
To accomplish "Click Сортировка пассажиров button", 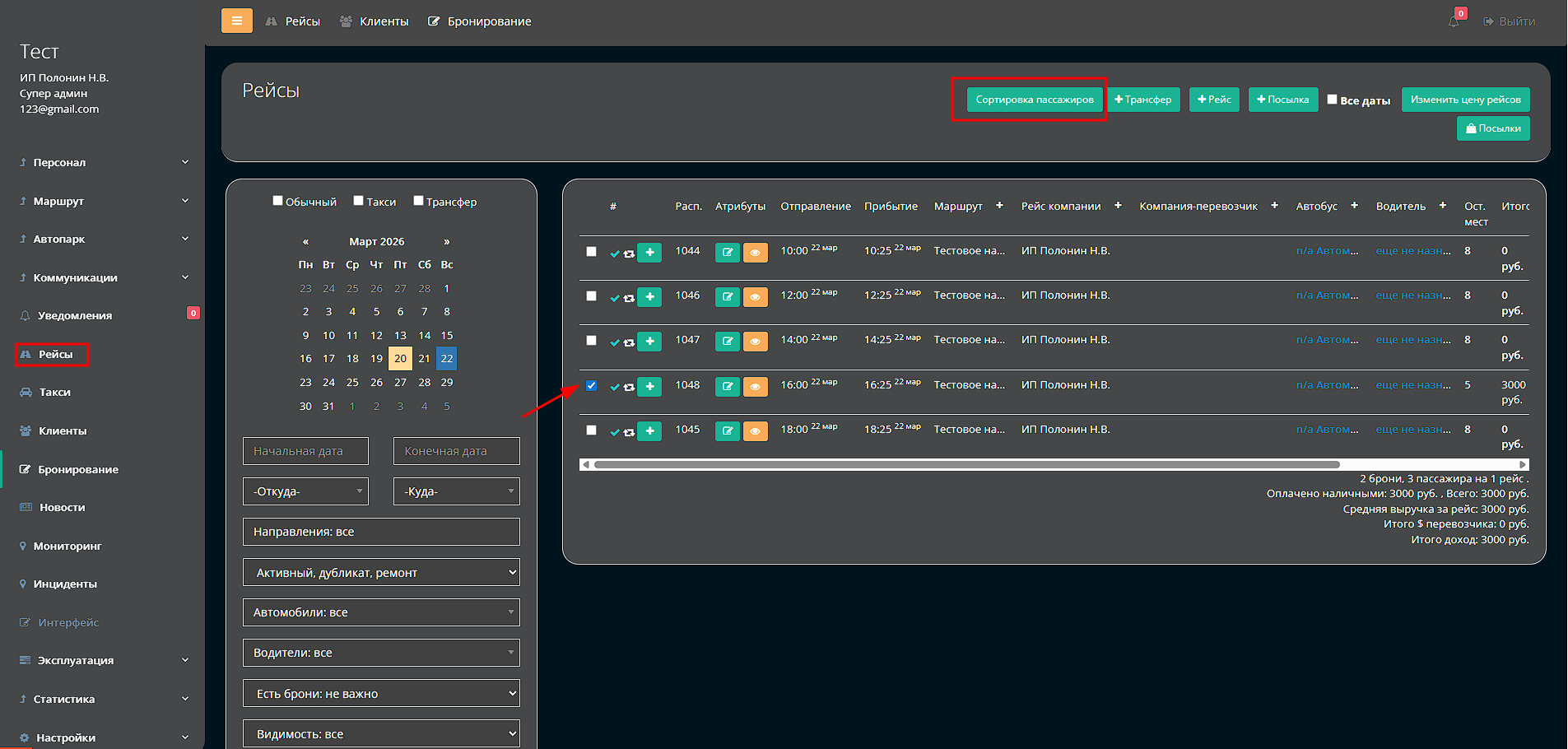I will (x=1034, y=100).
